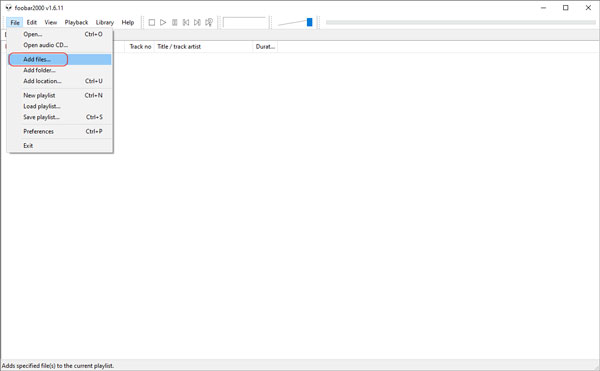
Task: Open the File menu
Action: pos(15,23)
